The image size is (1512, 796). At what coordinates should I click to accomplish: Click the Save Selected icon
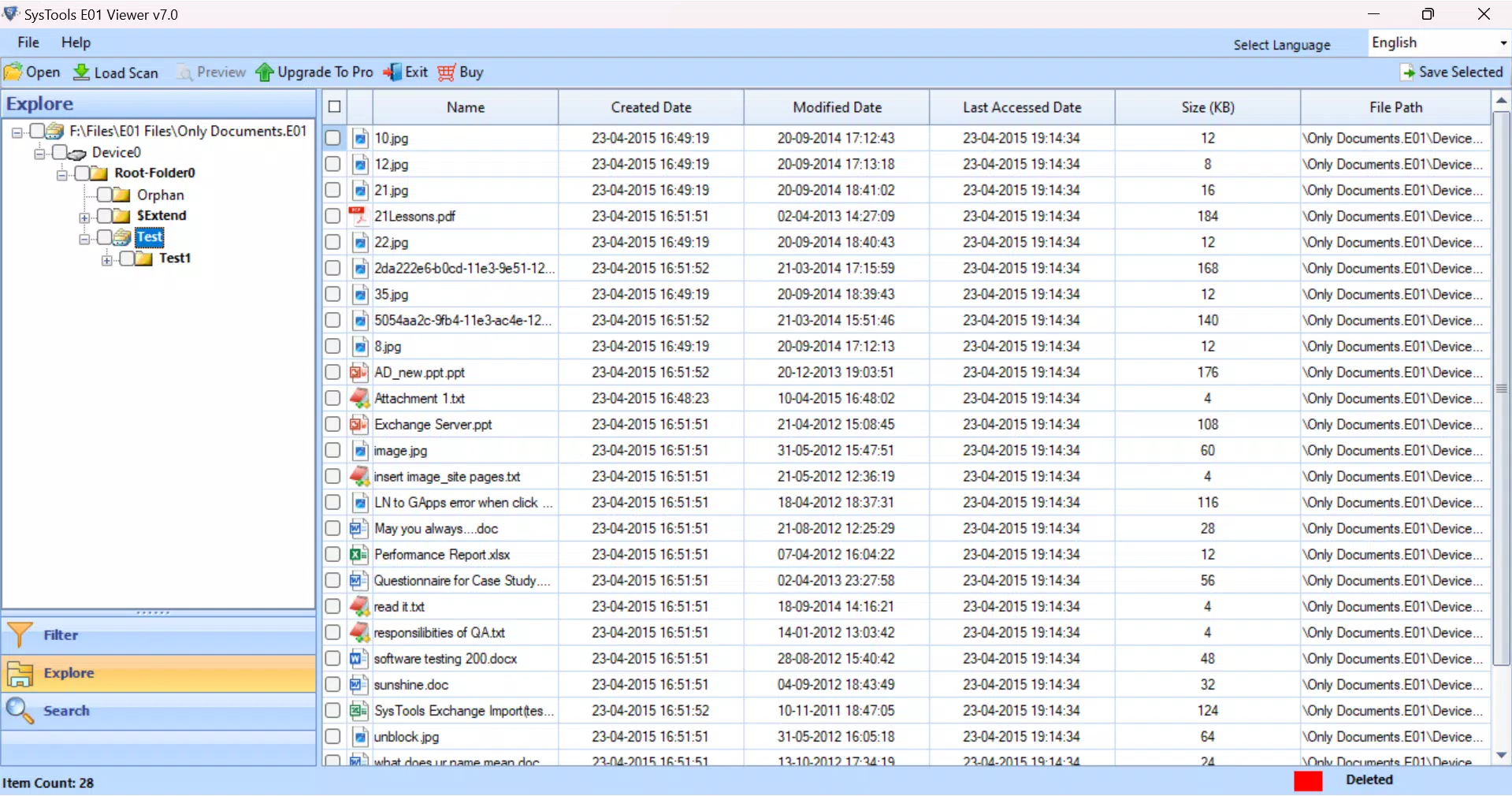click(x=1407, y=73)
